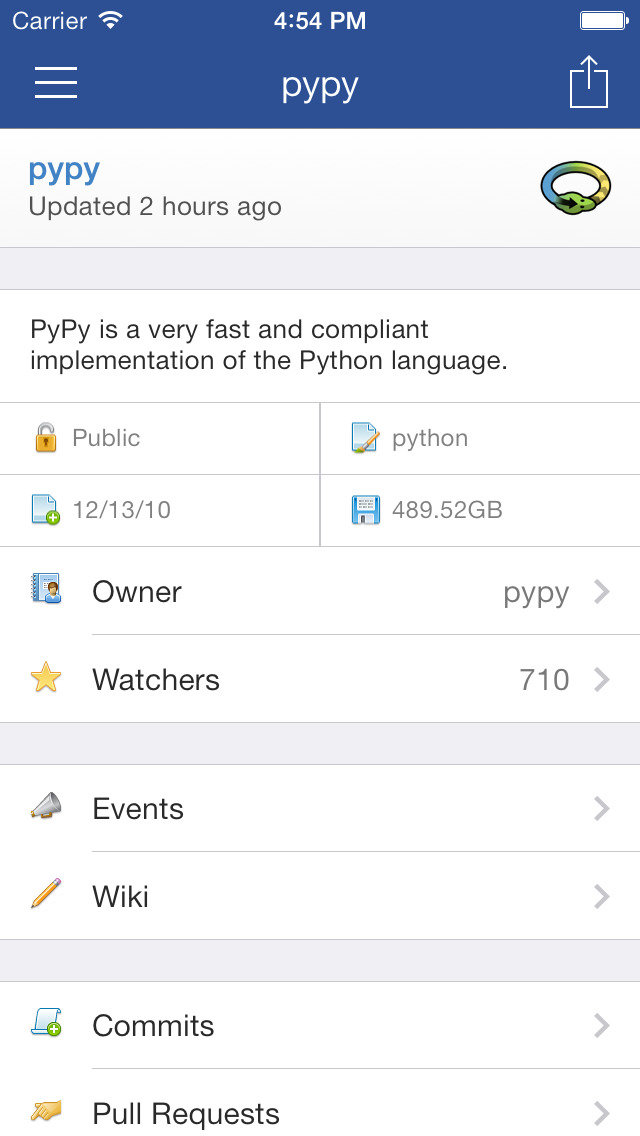Tap the PyPy description text

268,344
